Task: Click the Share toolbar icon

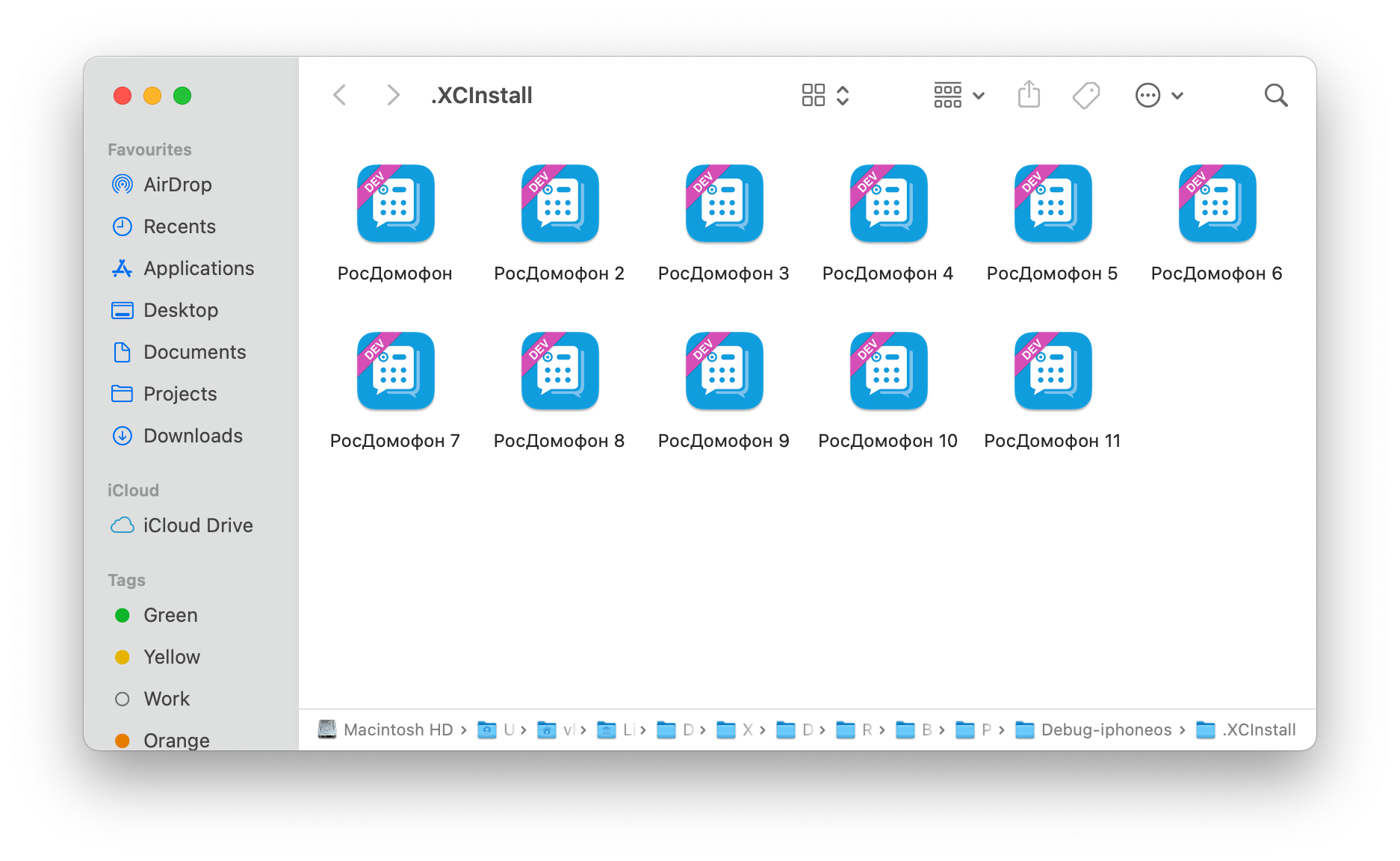Action: point(1029,95)
